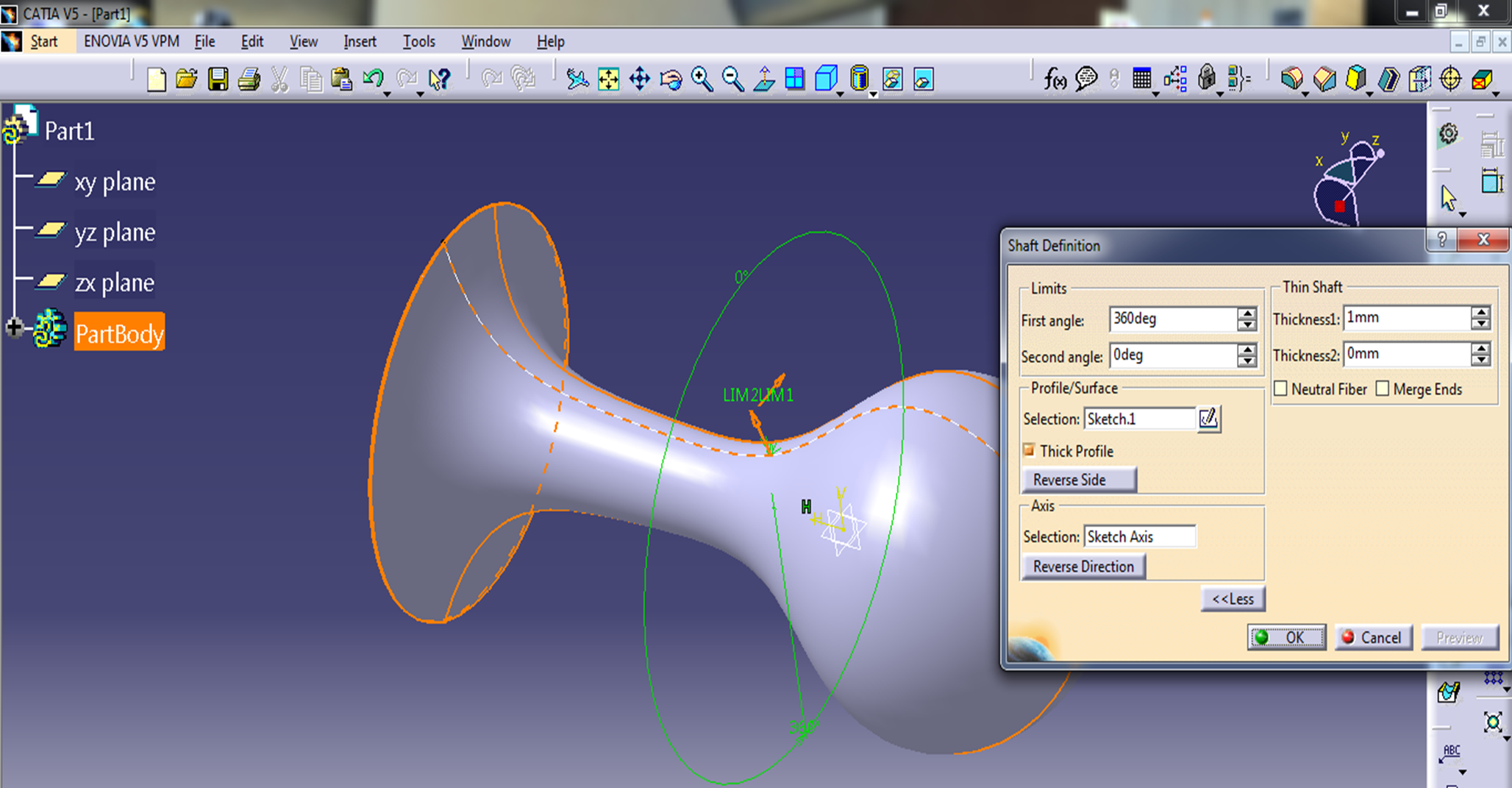Click the First angle input field
The image size is (1512, 788).
(x=1172, y=319)
